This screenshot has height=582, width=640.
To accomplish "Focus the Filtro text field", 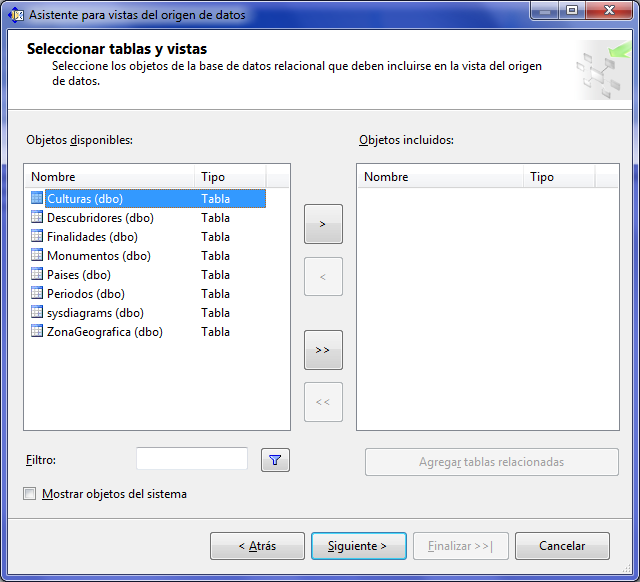I will (192, 459).
